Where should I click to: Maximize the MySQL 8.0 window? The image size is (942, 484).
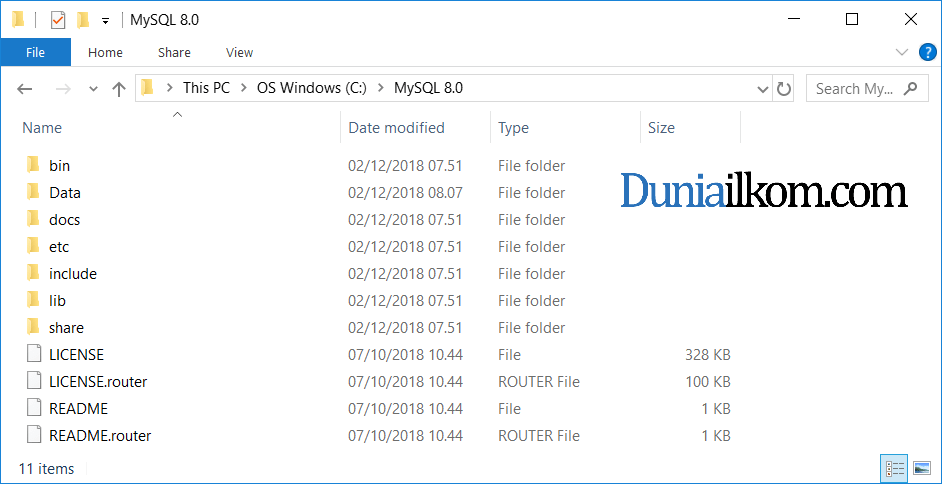click(851, 19)
